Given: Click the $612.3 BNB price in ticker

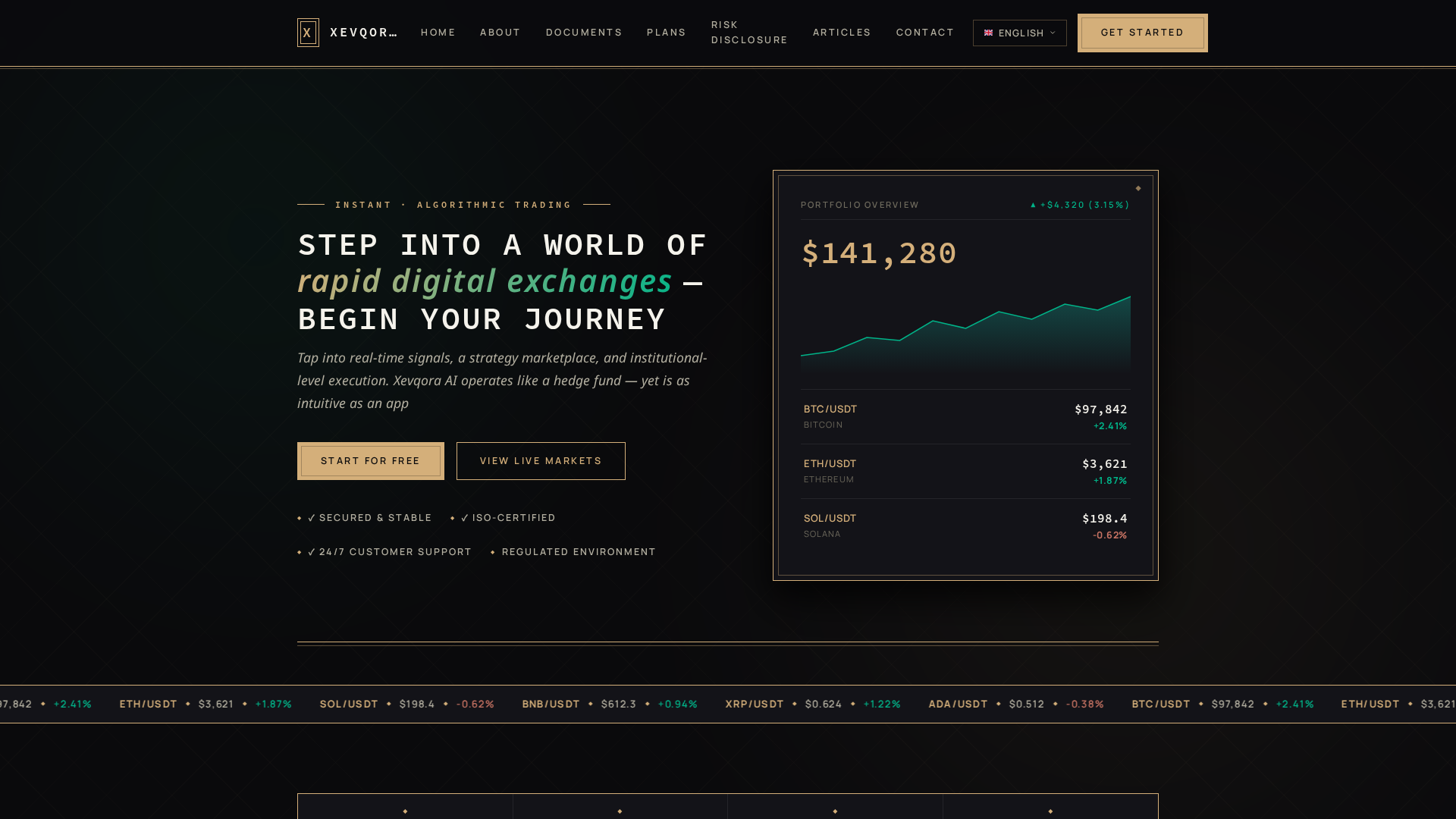Looking at the screenshot, I should (619, 704).
